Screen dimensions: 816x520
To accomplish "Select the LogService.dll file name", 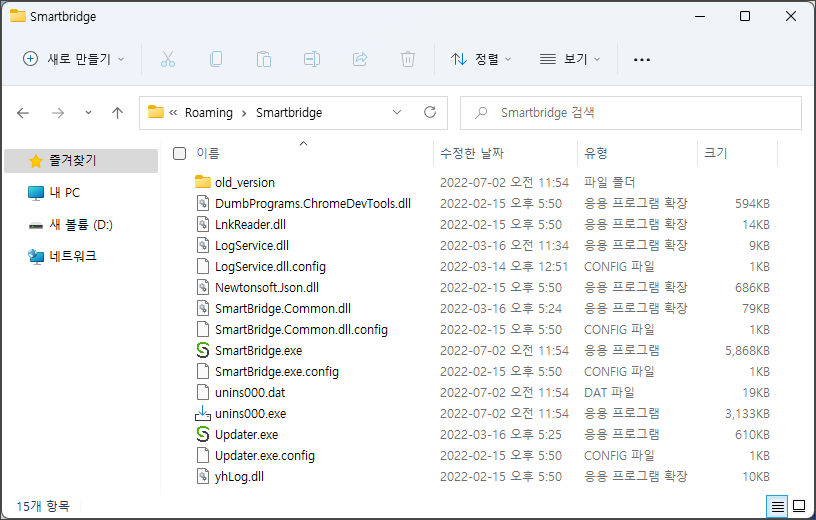I will click(x=252, y=245).
